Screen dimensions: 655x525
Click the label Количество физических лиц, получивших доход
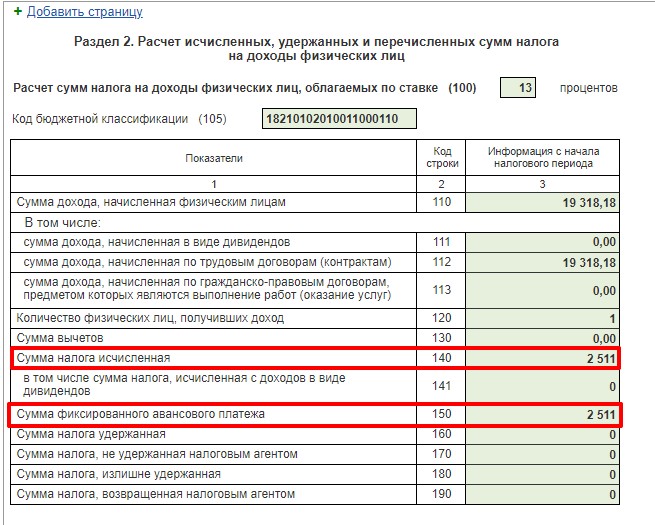(150, 318)
